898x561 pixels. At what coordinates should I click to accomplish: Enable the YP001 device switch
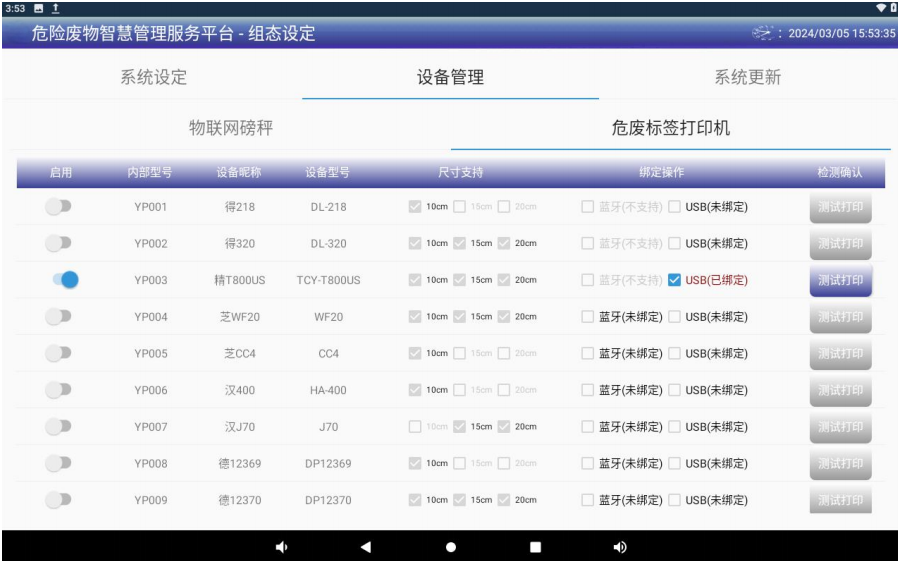(x=61, y=207)
